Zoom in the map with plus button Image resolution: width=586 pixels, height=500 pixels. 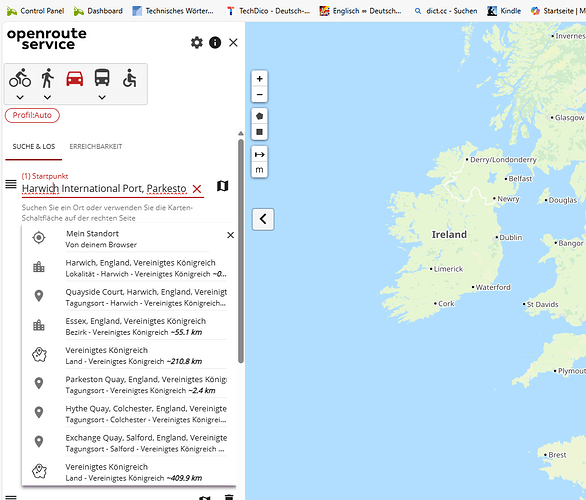coord(259,78)
